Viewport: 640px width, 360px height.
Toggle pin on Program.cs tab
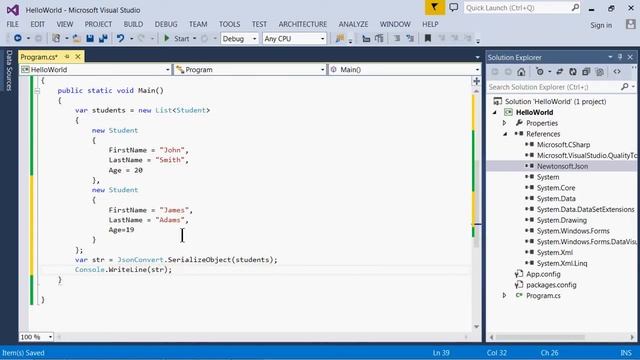[67, 57]
